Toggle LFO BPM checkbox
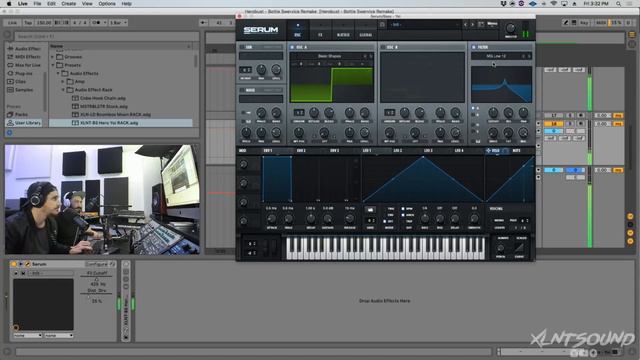Image resolution: width=640 pixels, height=360 pixels. click(x=403, y=209)
